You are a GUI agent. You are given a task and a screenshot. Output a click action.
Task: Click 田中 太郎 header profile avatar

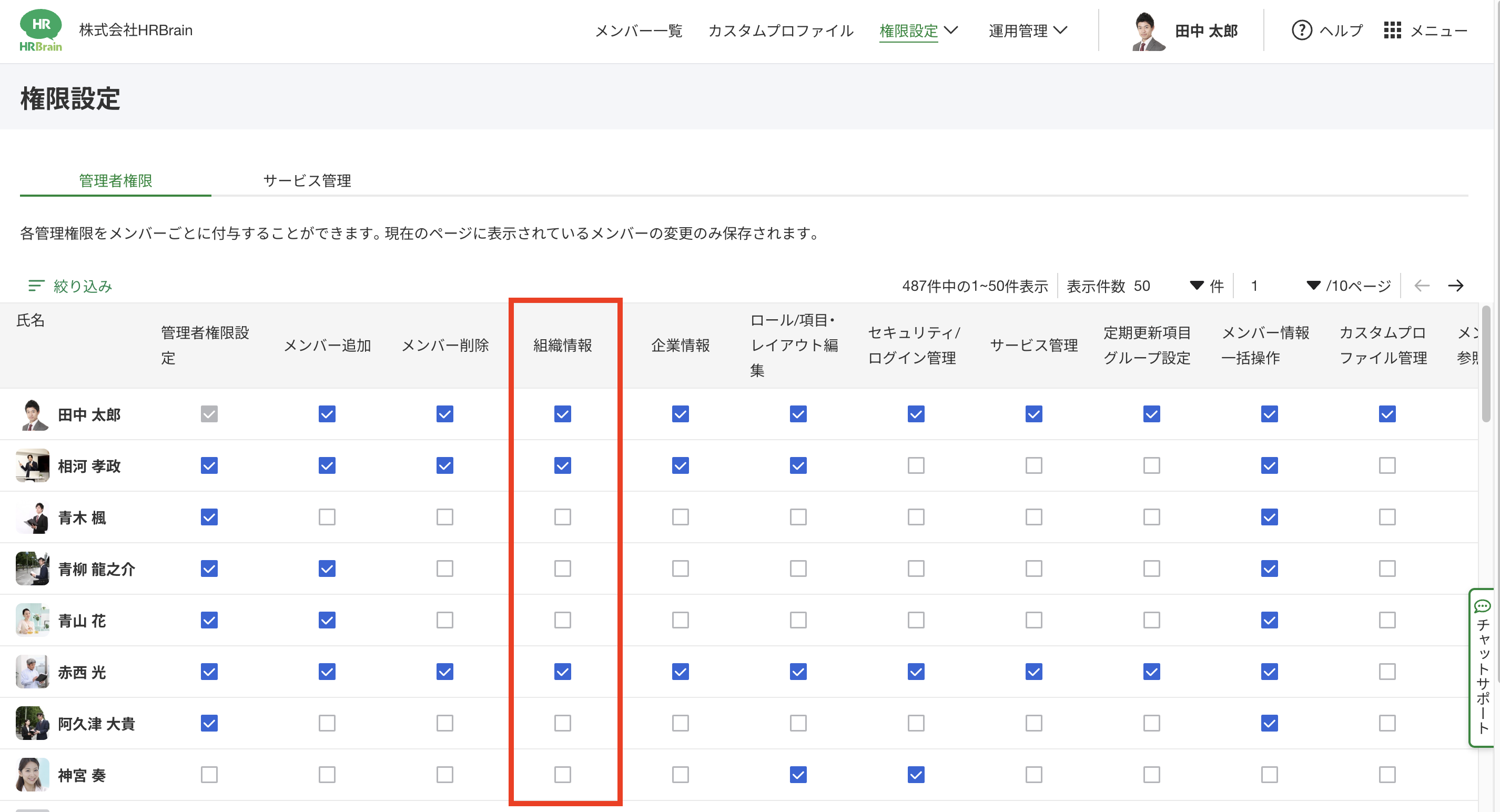tap(1148, 32)
